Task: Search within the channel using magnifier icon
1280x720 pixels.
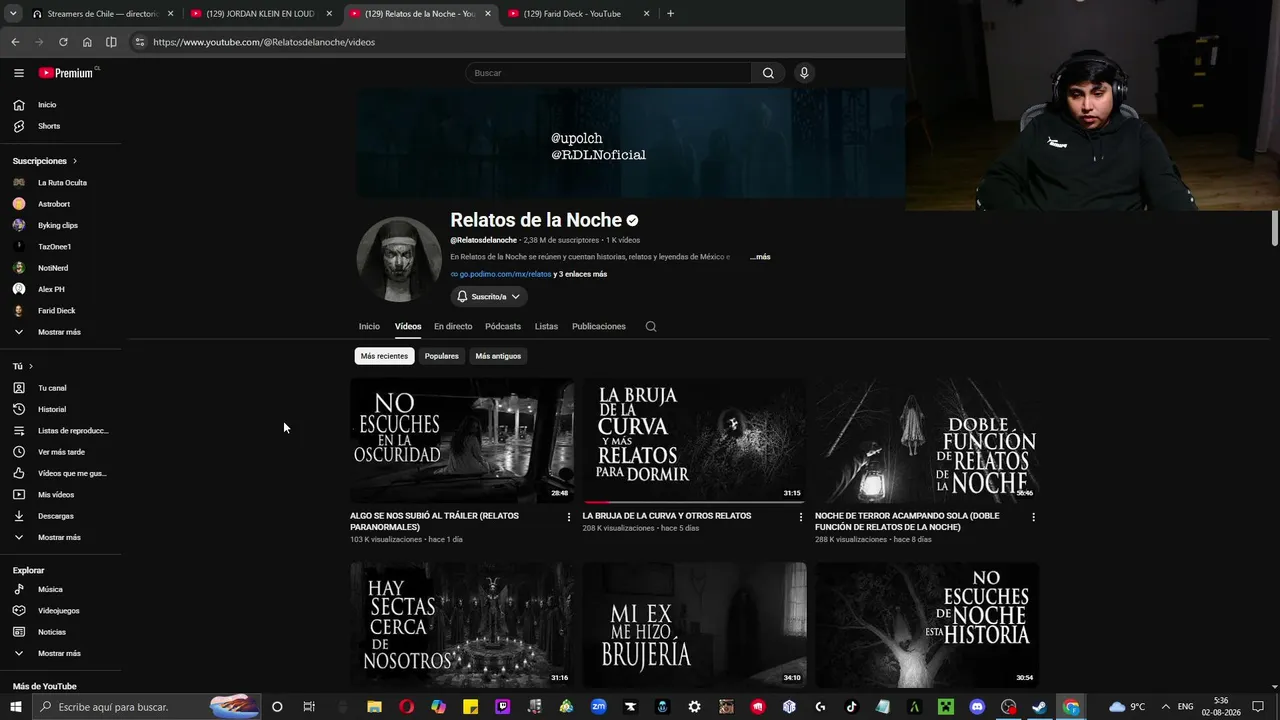Action: [x=651, y=326]
